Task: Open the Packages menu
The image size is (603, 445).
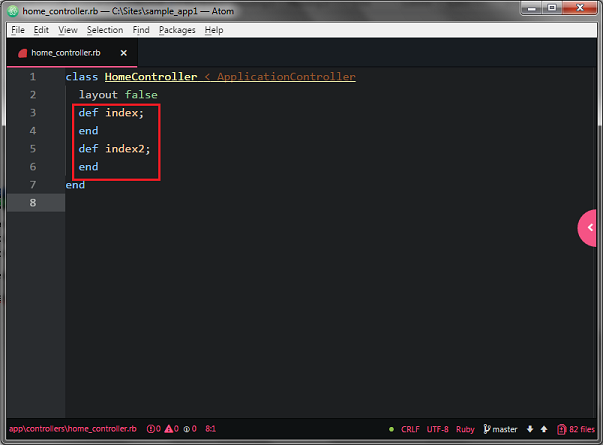Action: [x=177, y=30]
